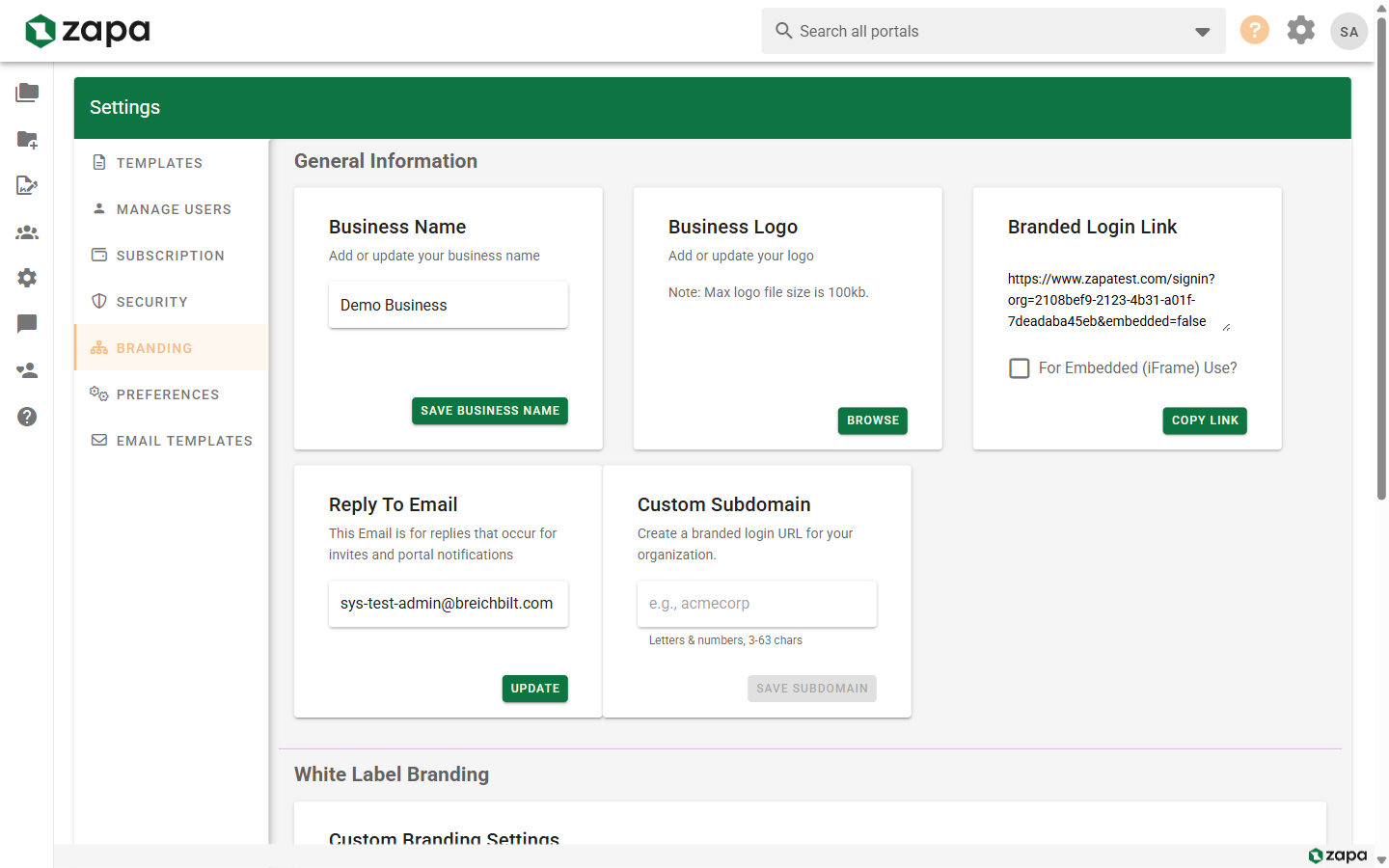Click the Subscription card icon
This screenshot has height=868, width=1389.
(99, 255)
